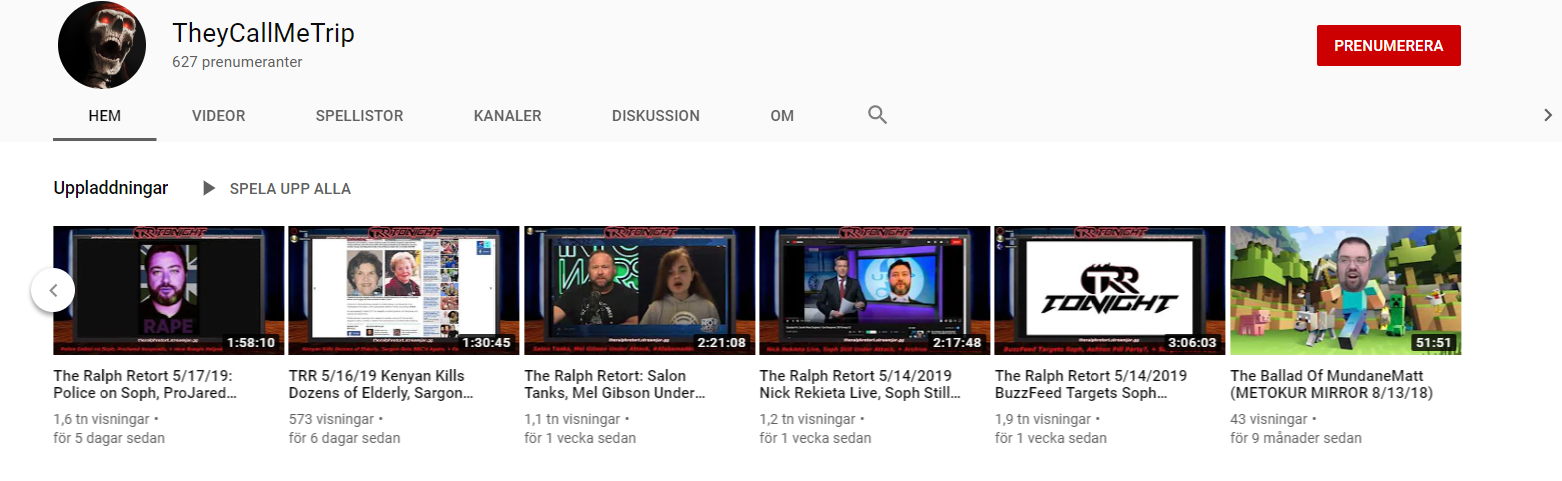Click title Nick Rekieta Live, Soph Still
1562x481 pixels.
click(860, 385)
